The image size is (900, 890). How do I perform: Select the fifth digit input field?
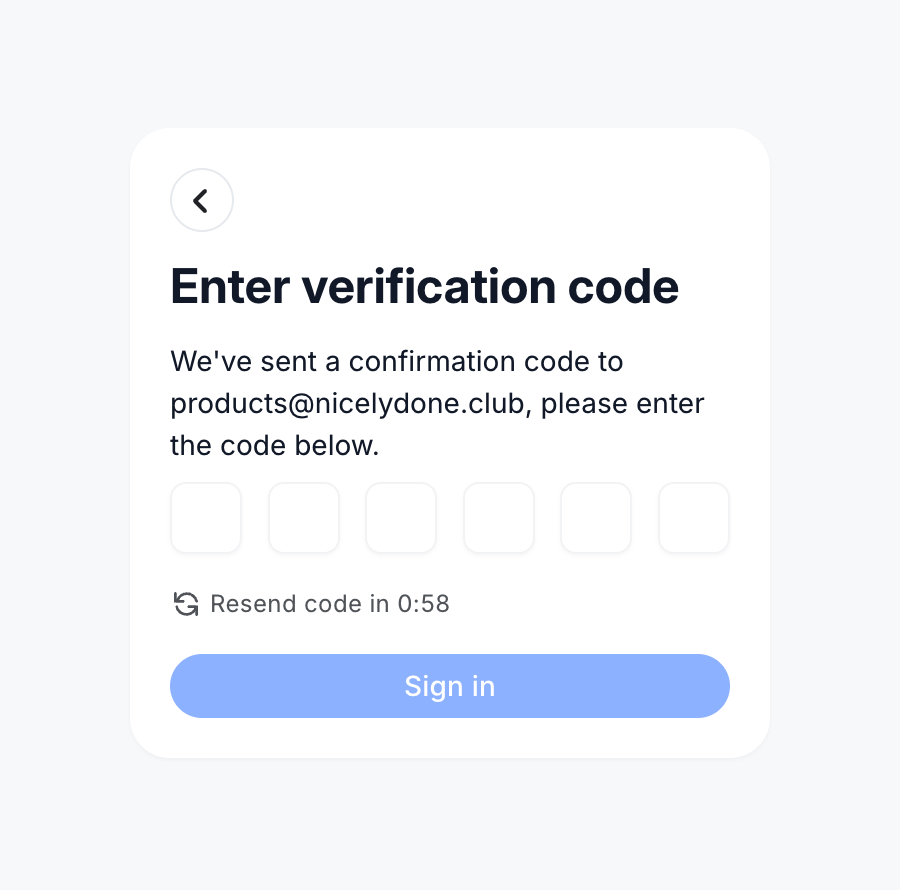596,518
